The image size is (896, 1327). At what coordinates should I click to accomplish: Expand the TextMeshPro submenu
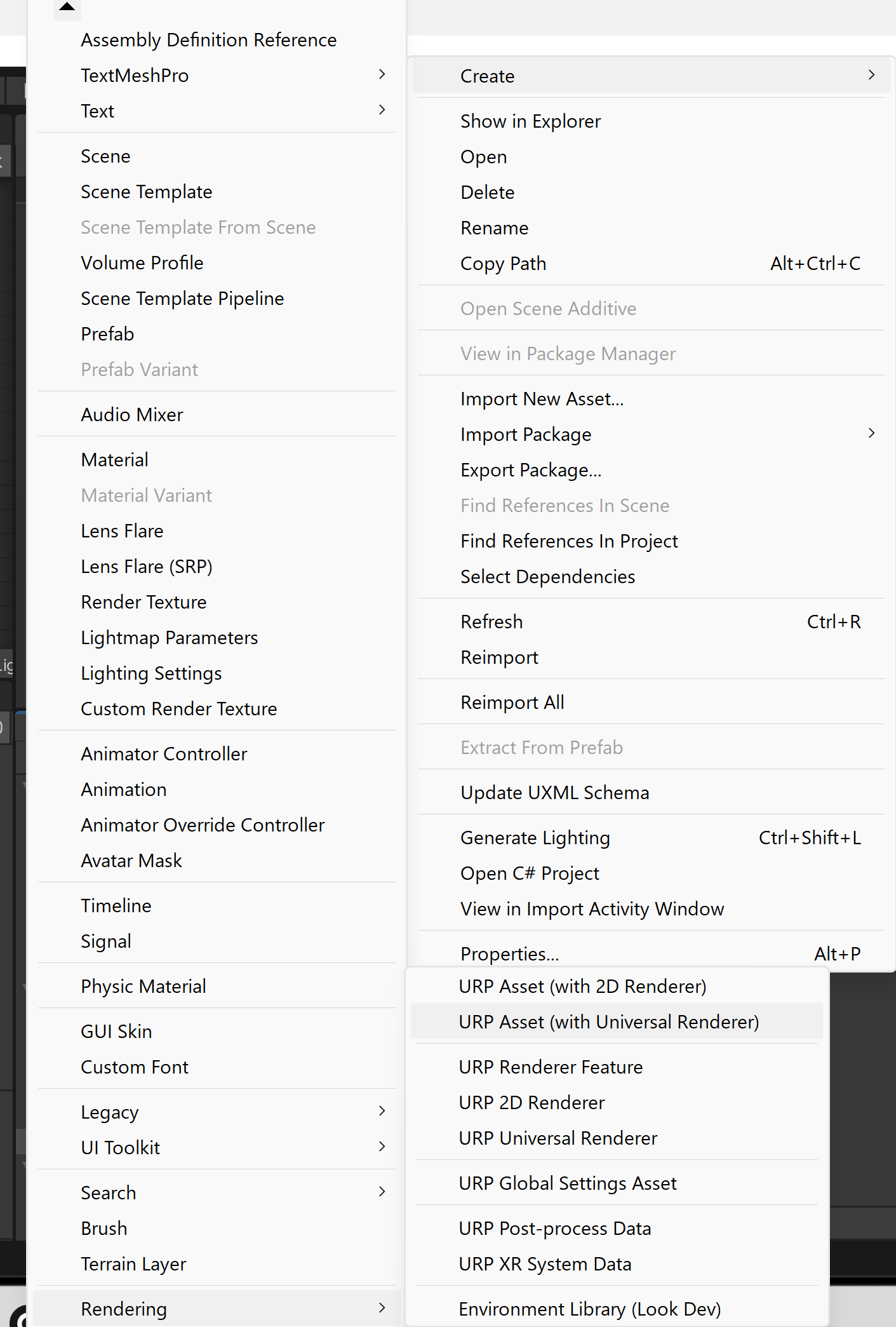tap(382, 75)
